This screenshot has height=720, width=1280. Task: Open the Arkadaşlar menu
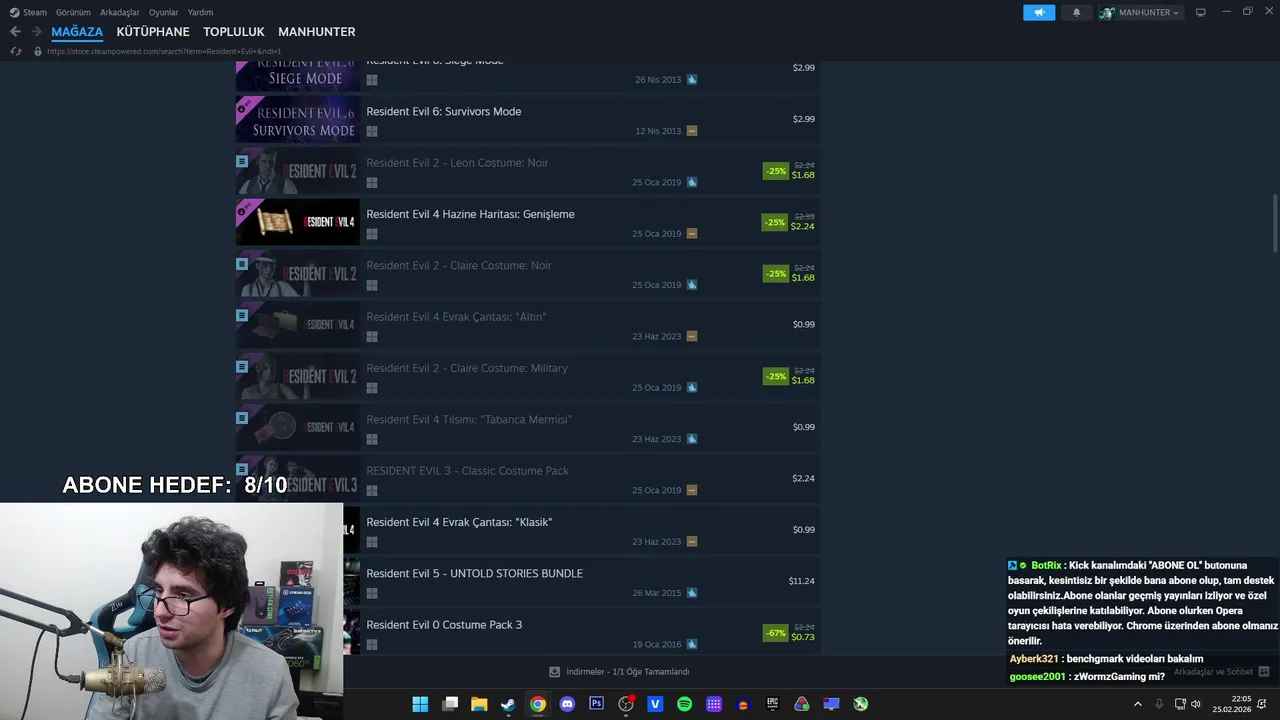click(x=120, y=12)
